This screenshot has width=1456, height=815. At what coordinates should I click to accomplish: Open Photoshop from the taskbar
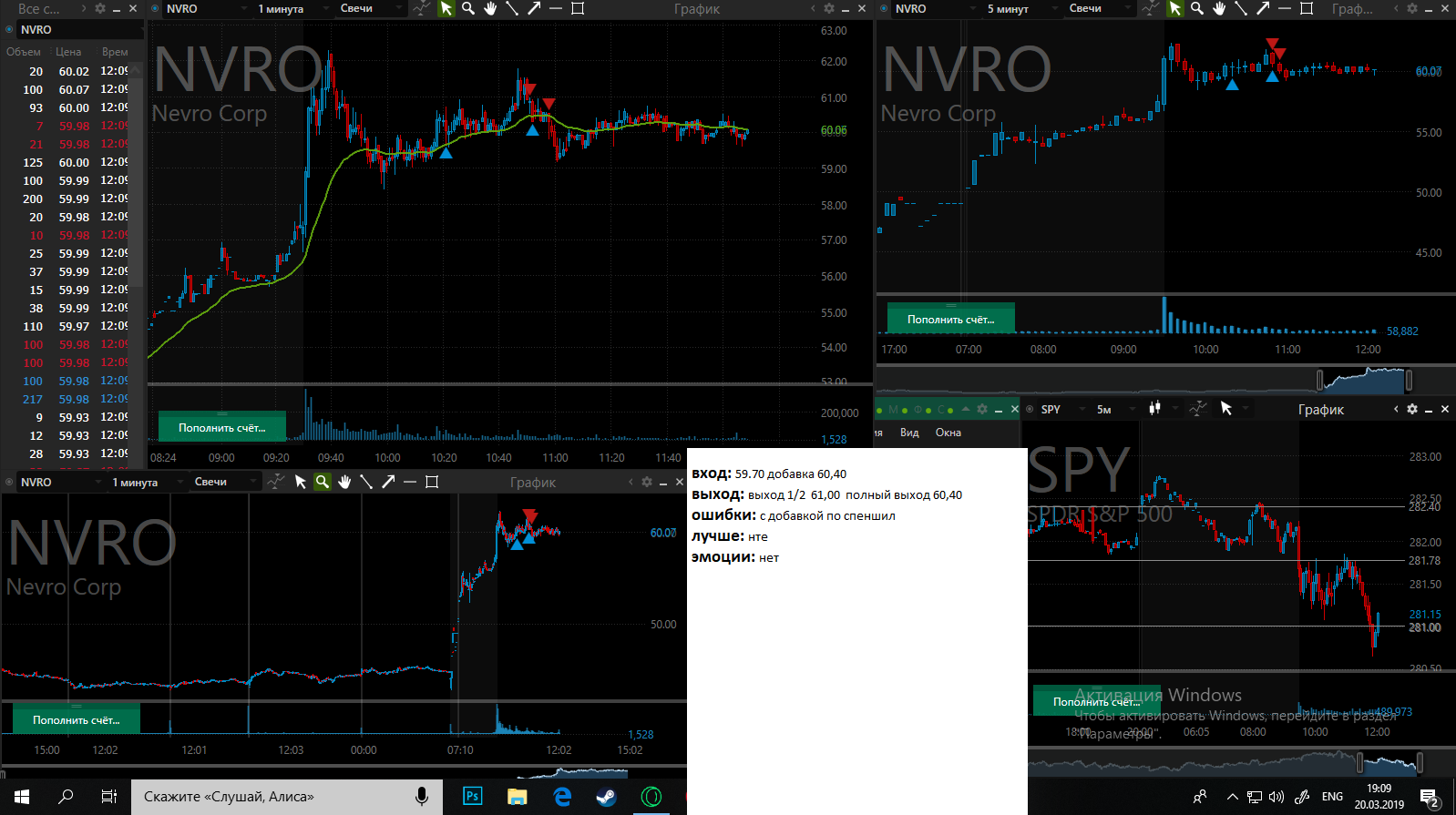click(472, 797)
